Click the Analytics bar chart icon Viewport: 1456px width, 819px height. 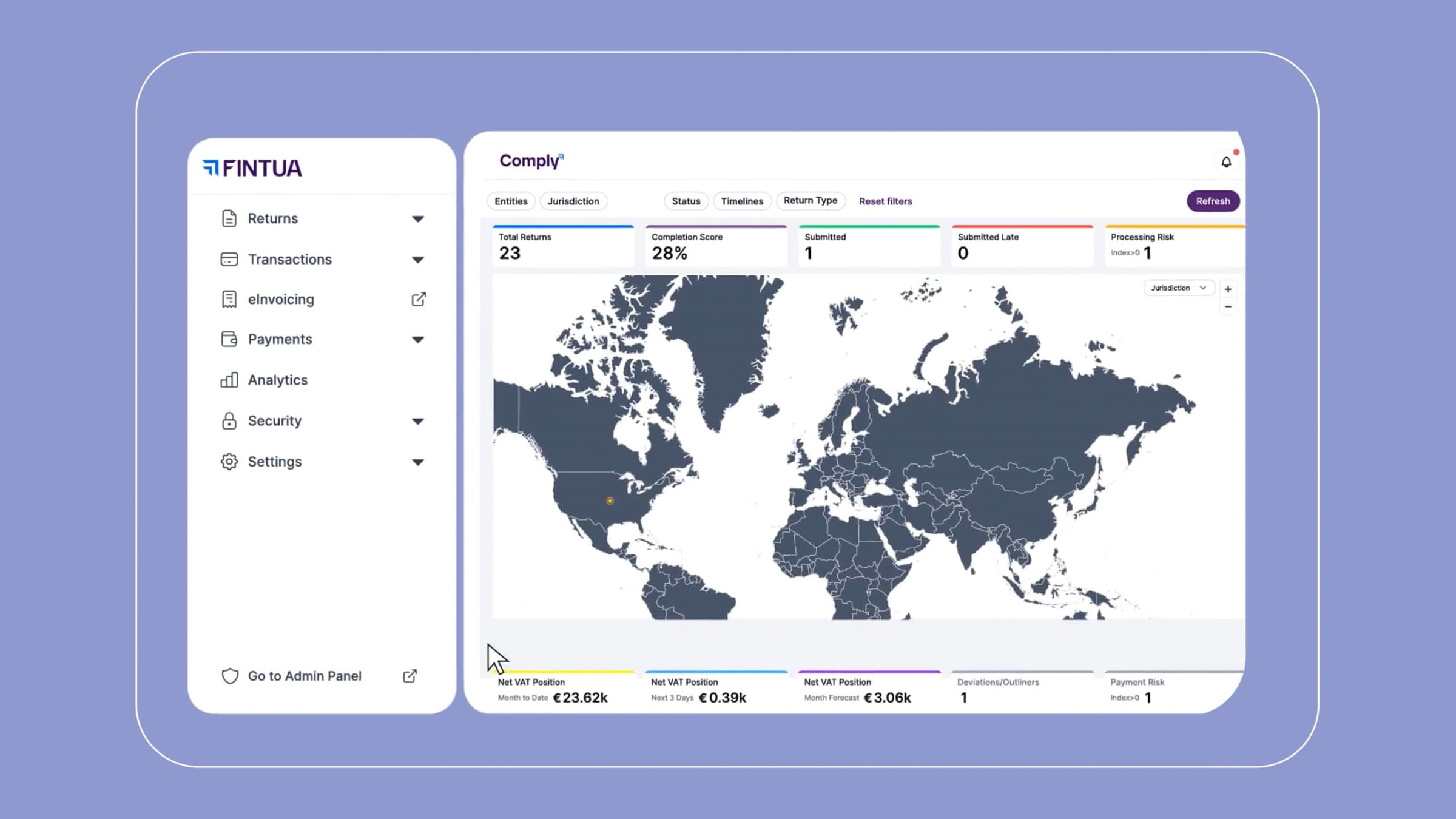(229, 380)
